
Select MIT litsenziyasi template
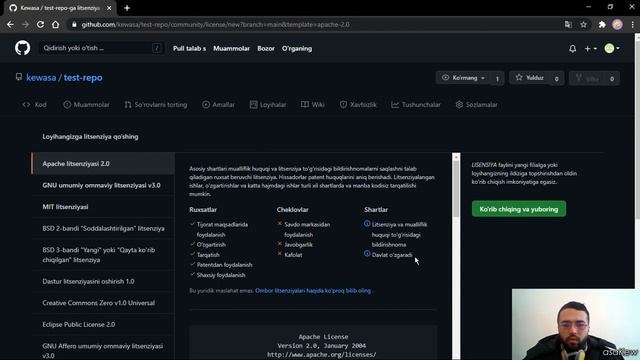[x=103, y=207]
